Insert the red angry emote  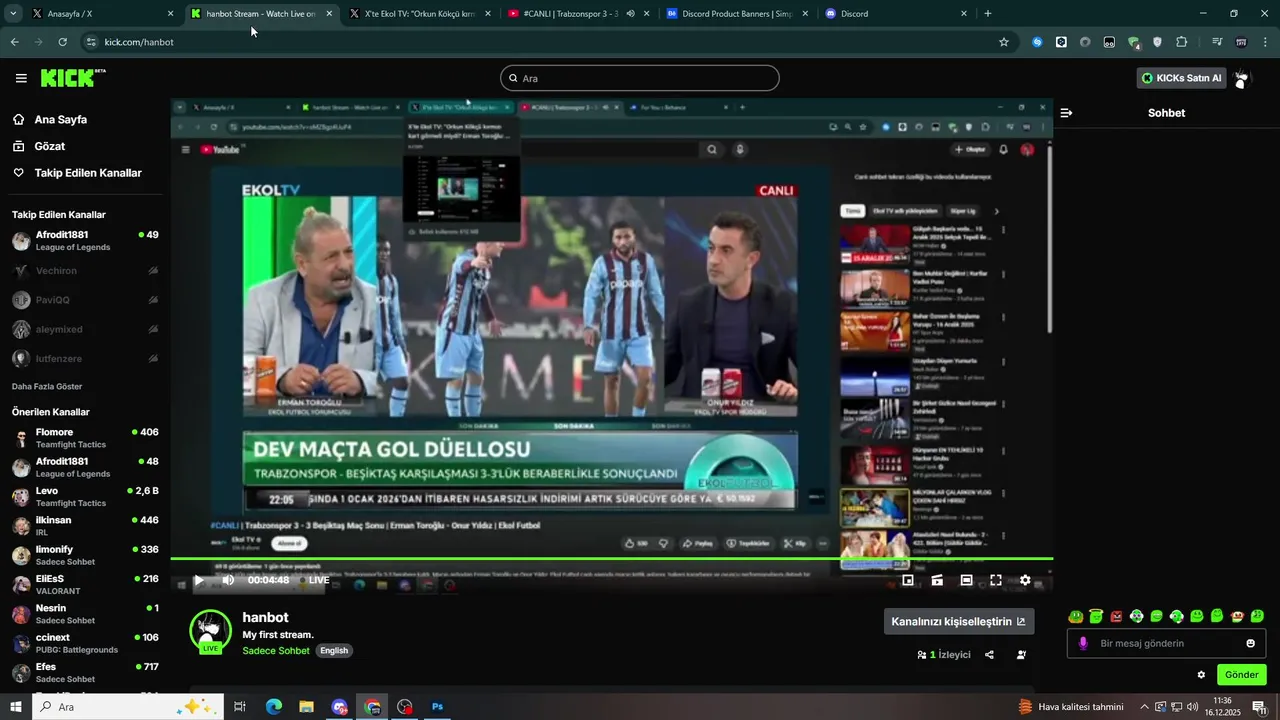coord(1116,616)
